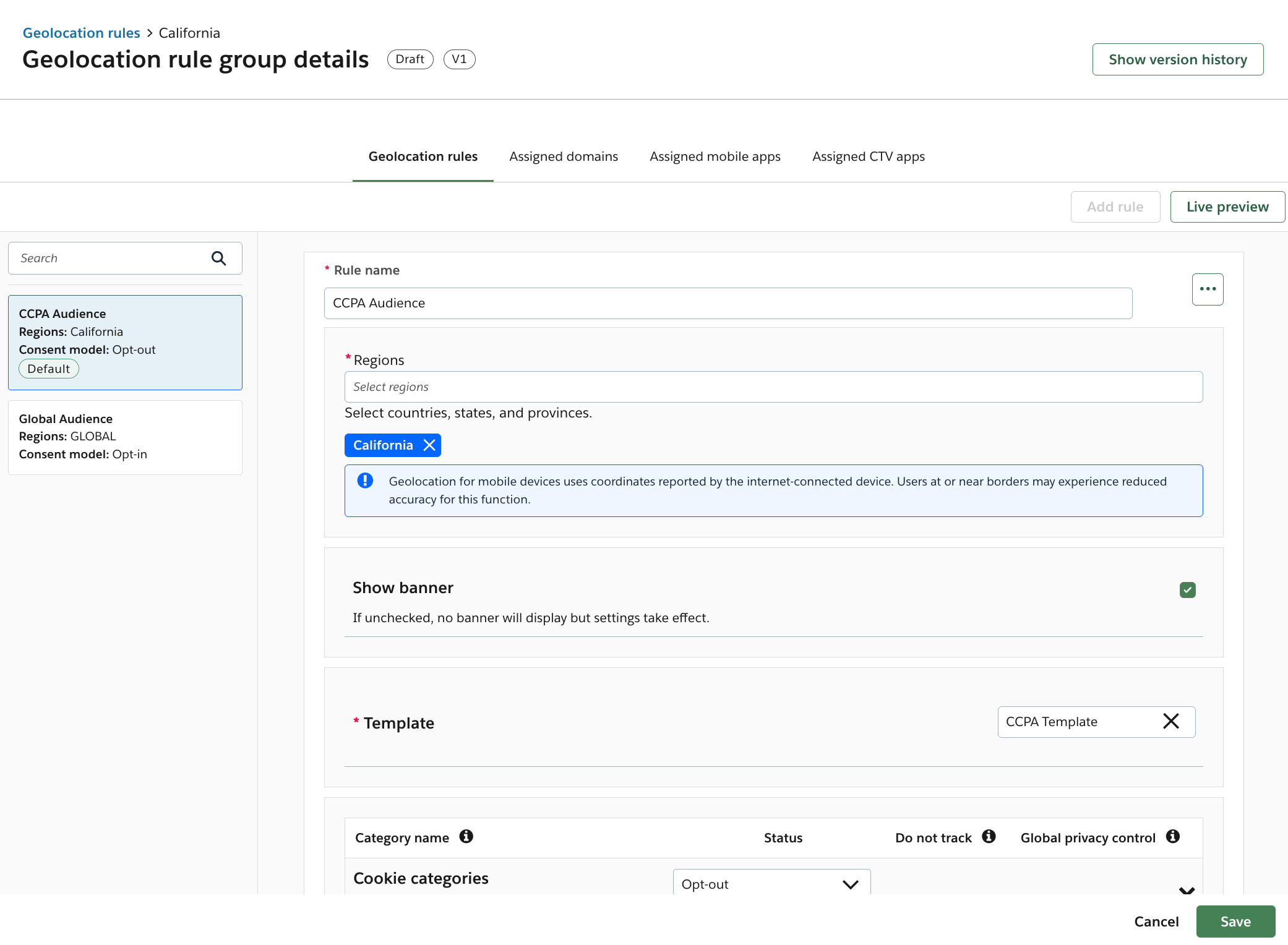
Task: Click the Geolocation rules breadcrumb link
Action: pyautogui.click(x=81, y=33)
